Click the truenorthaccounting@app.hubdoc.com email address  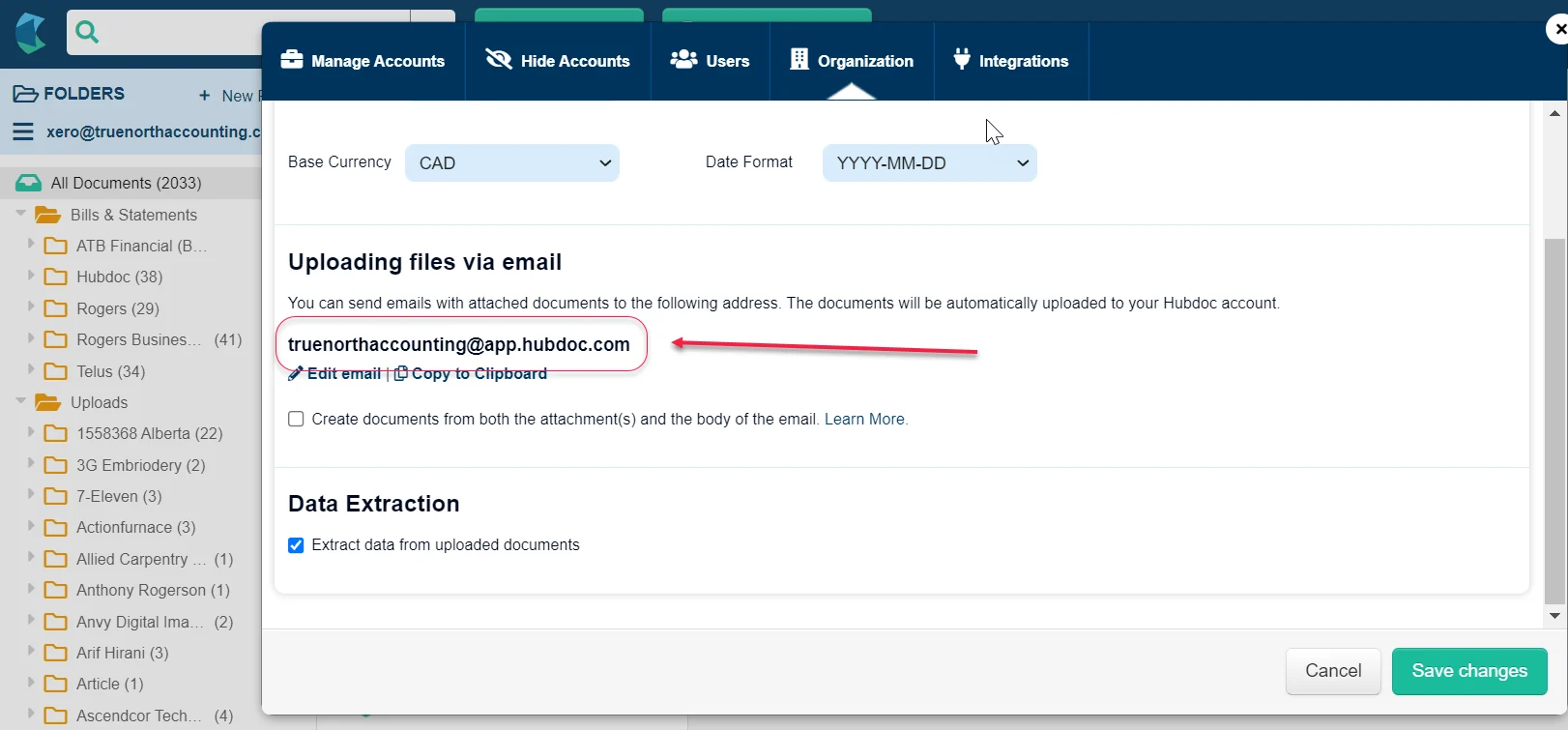click(x=459, y=344)
